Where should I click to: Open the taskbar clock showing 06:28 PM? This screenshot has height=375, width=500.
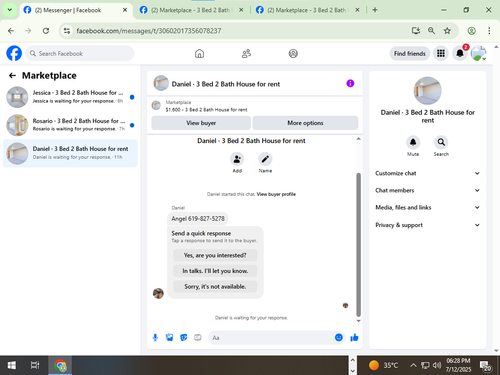pyautogui.click(x=458, y=365)
